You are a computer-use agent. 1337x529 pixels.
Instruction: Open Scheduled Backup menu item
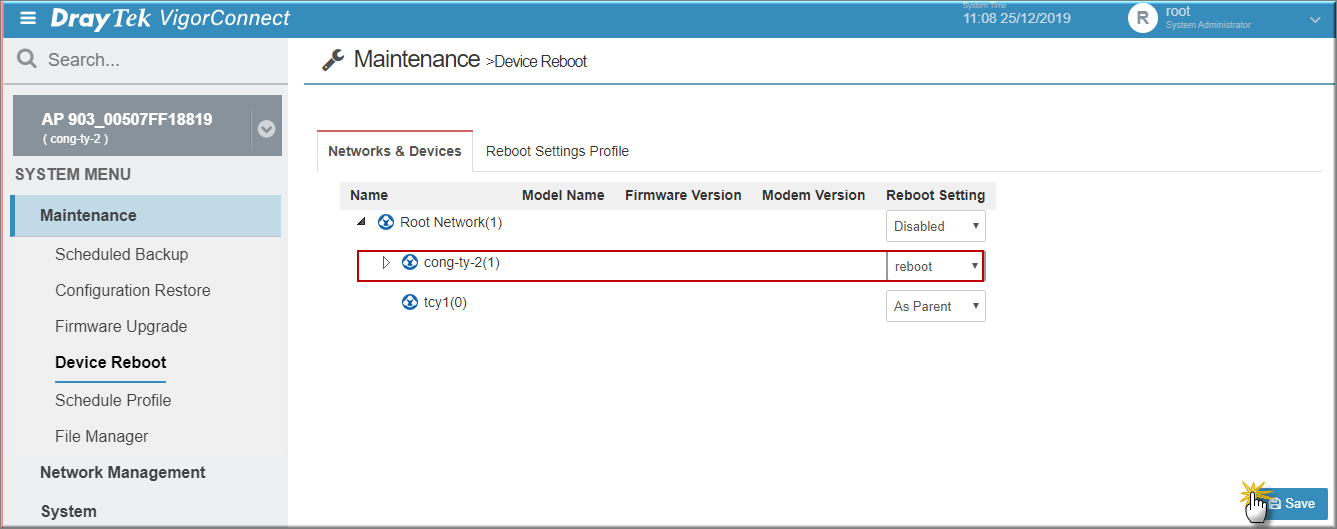tap(121, 254)
